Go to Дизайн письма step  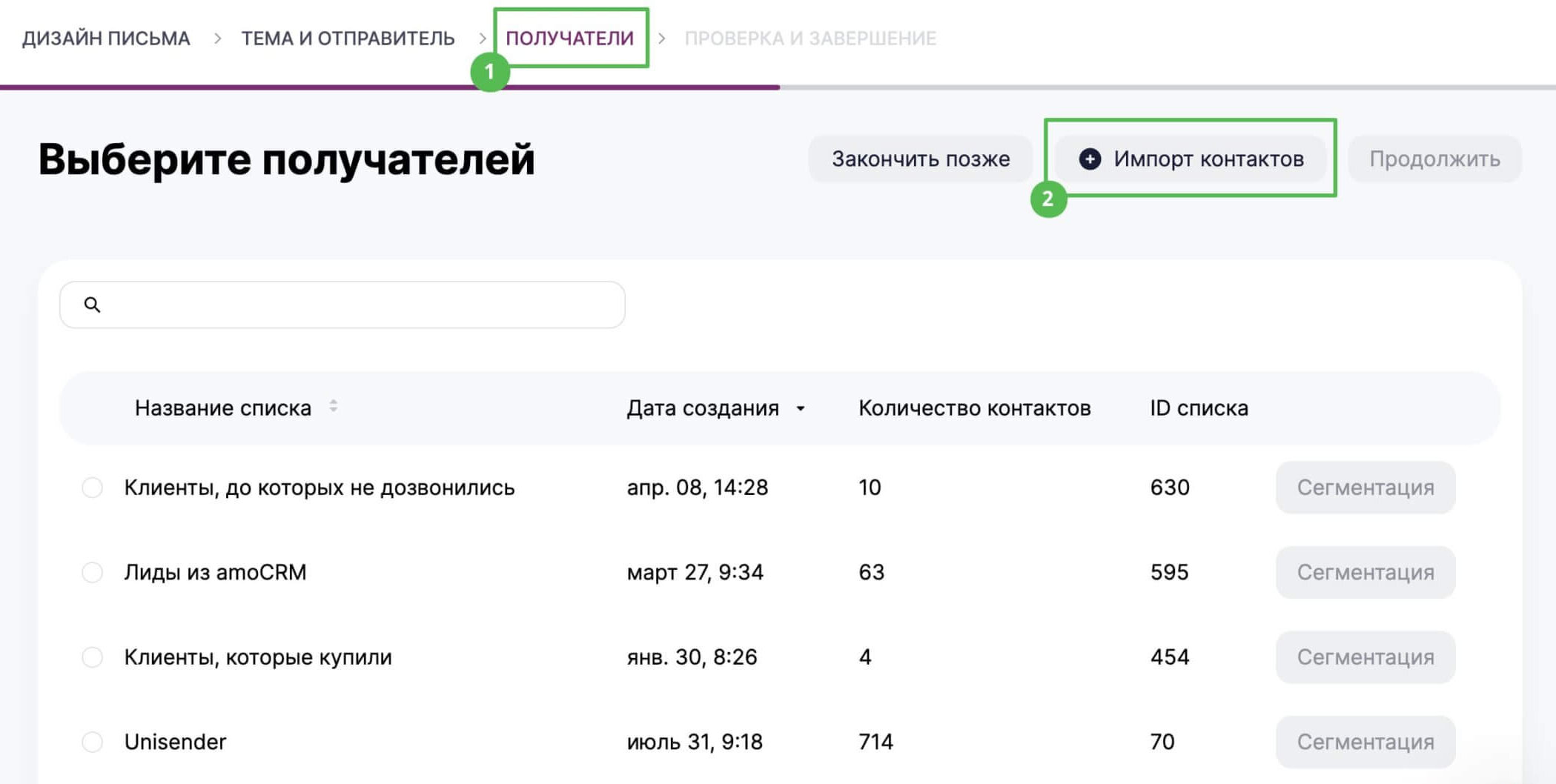tap(106, 38)
